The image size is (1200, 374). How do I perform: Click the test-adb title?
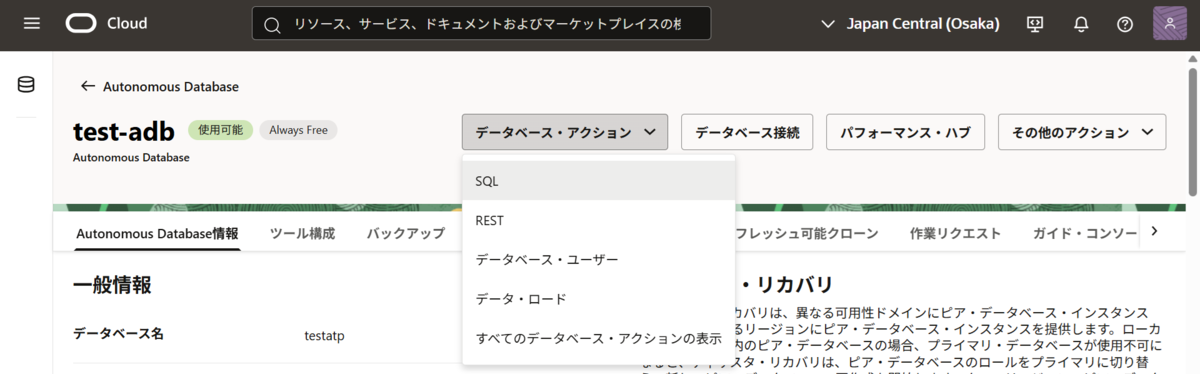click(x=124, y=131)
